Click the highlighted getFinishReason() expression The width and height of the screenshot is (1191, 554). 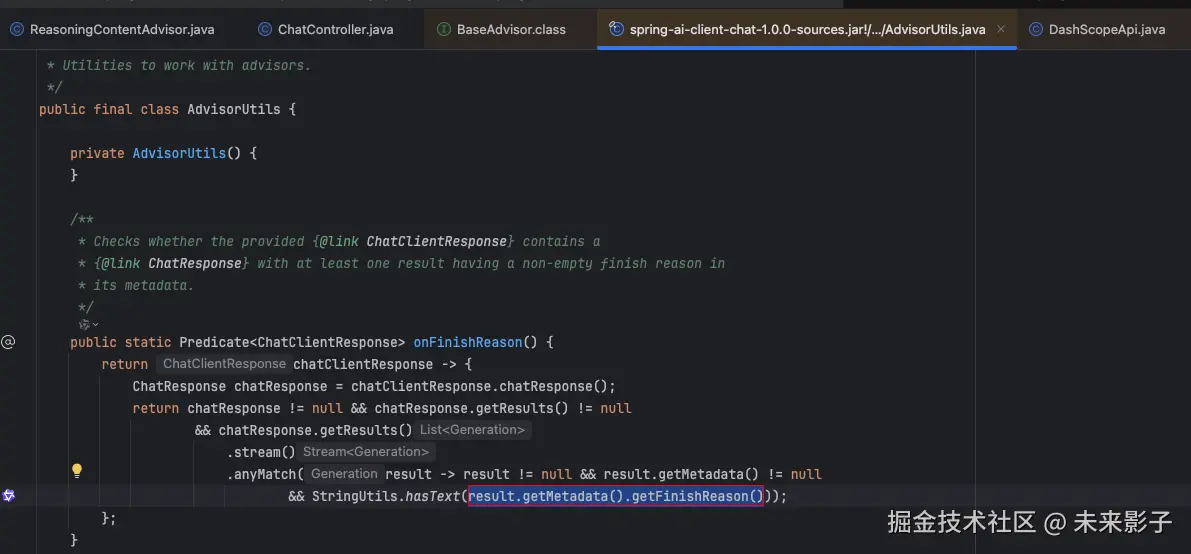coord(616,496)
